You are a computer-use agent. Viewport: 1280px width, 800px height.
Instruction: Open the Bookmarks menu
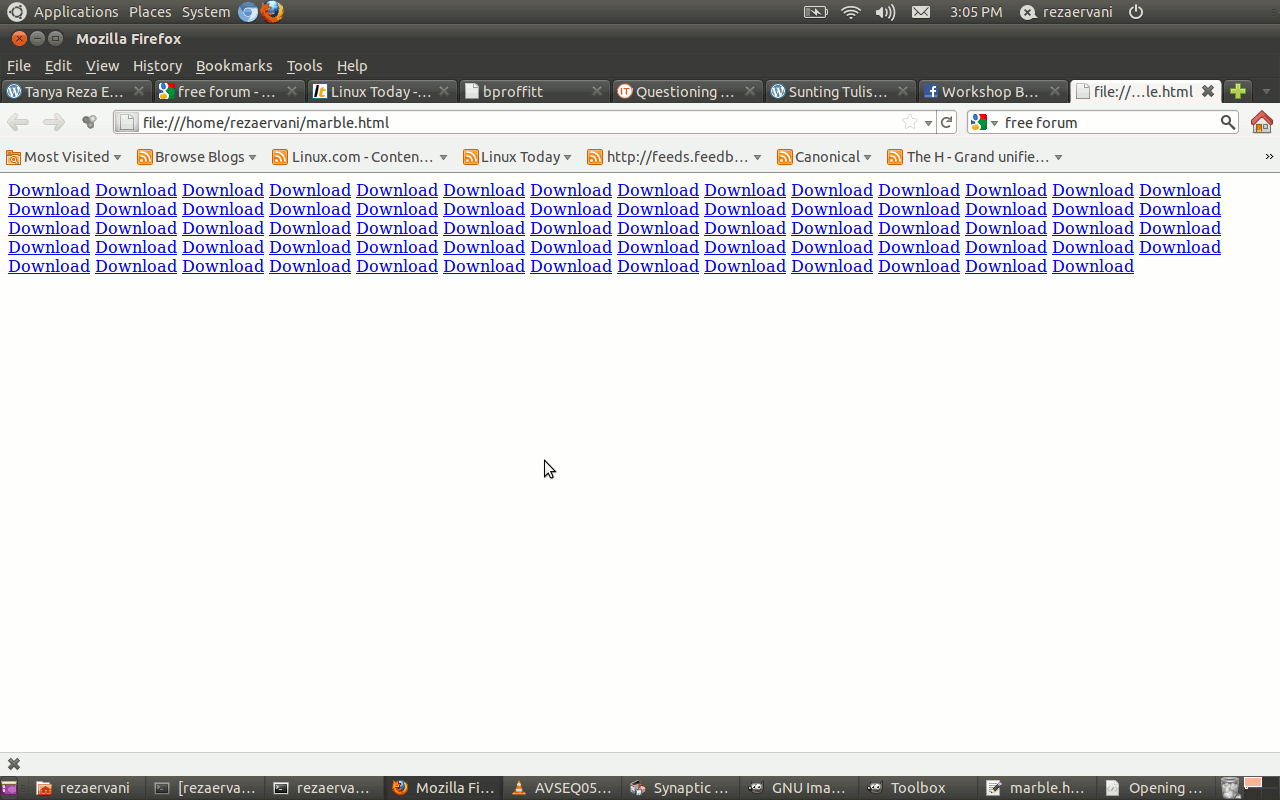(x=234, y=66)
